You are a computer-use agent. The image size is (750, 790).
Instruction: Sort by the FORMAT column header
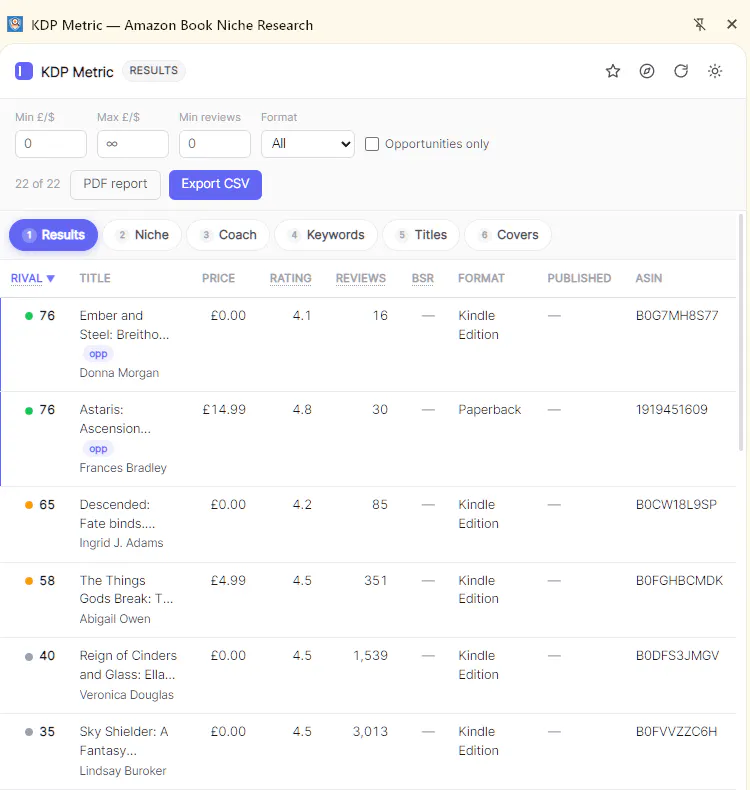(x=481, y=278)
